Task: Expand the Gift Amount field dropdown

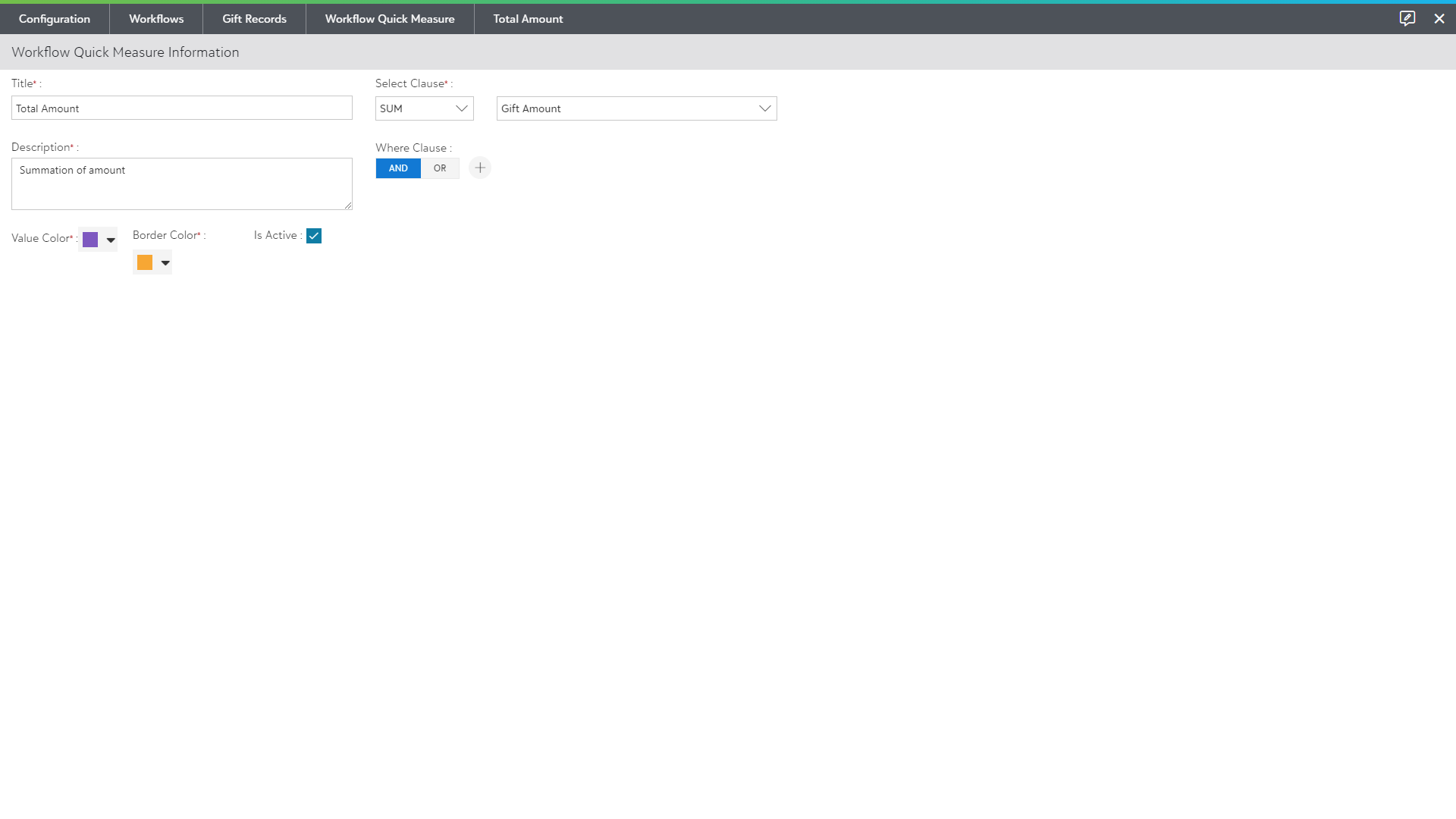Action: tap(636, 108)
